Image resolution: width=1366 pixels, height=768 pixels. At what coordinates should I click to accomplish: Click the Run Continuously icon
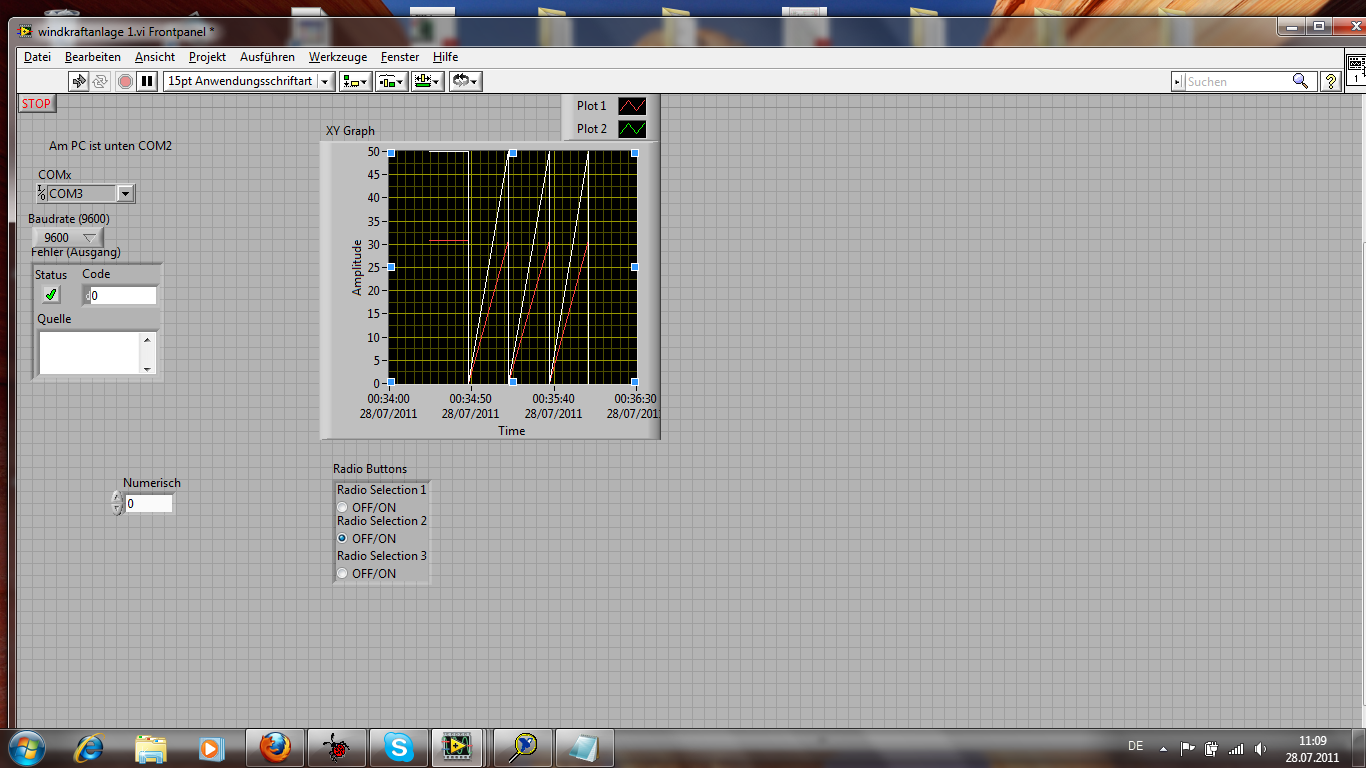click(x=100, y=81)
